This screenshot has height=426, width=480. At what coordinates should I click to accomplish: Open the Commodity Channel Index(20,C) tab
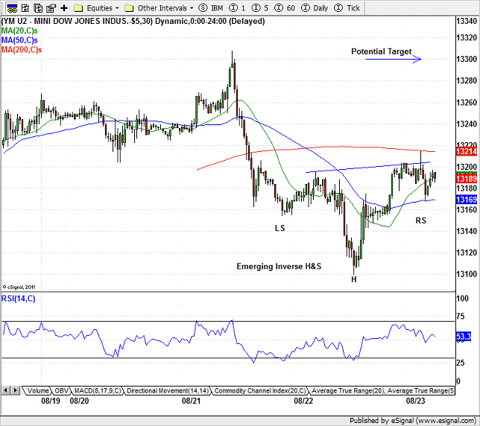pyautogui.click(x=260, y=390)
